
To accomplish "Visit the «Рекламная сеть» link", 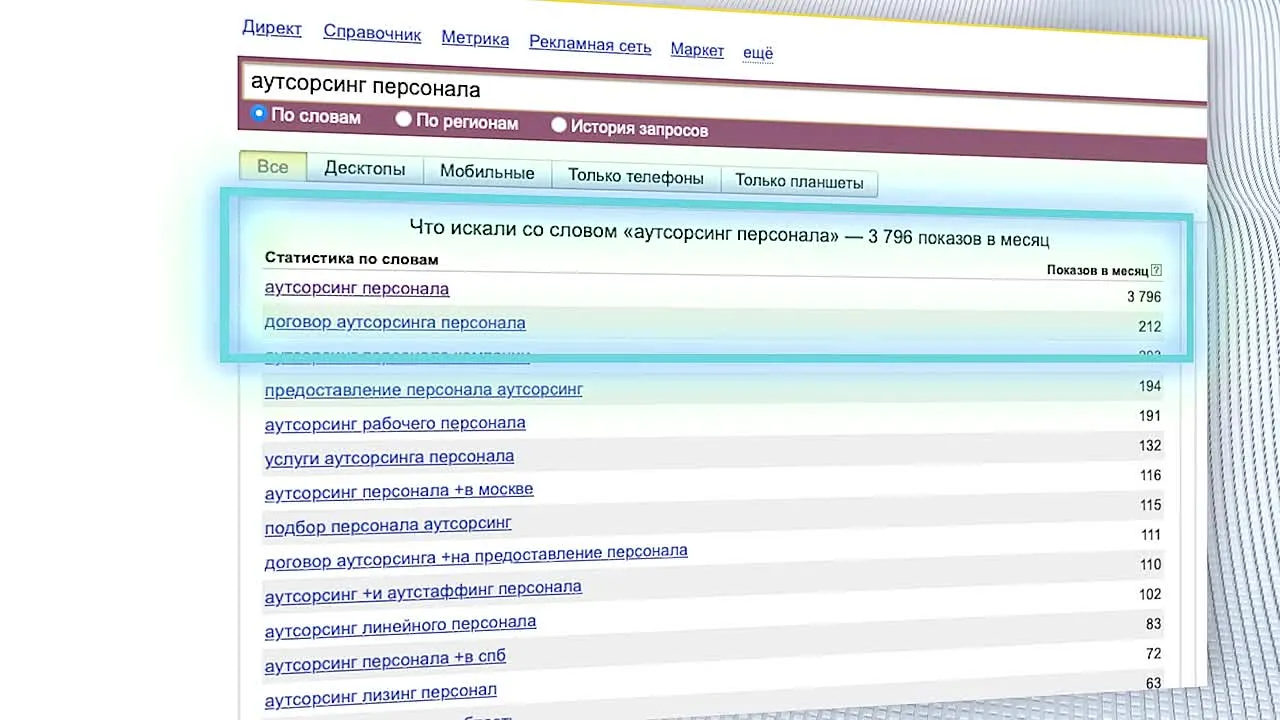I will pos(590,45).
